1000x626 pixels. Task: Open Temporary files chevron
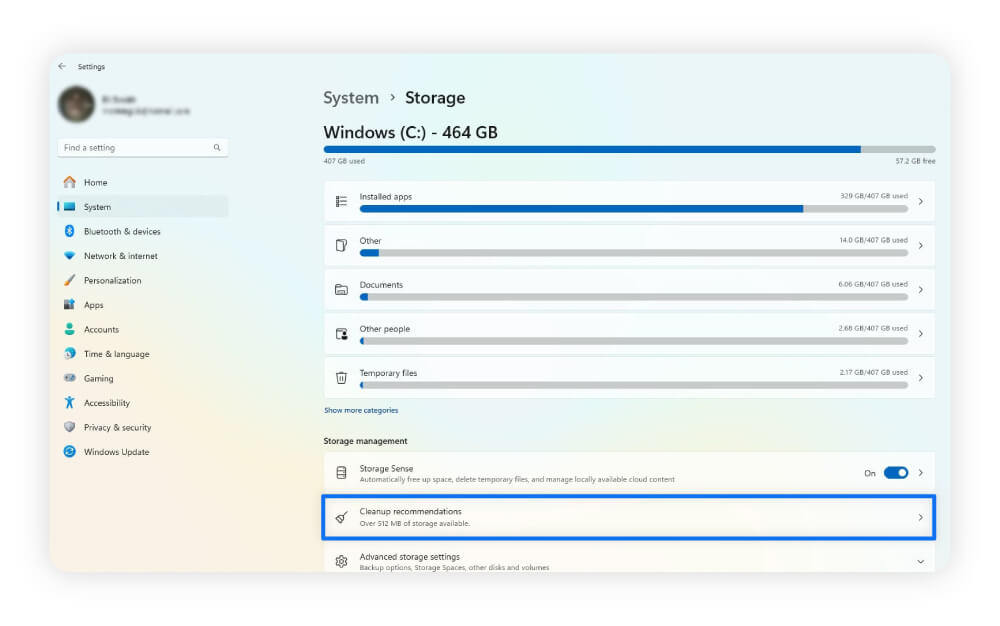920,378
